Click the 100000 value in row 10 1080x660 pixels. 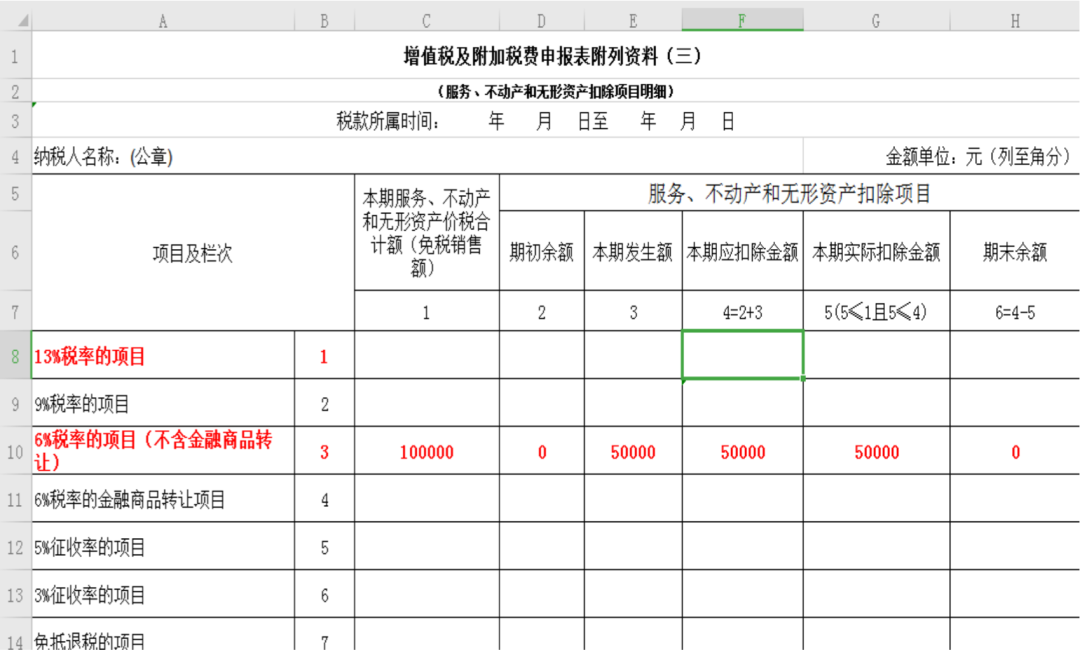point(427,452)
